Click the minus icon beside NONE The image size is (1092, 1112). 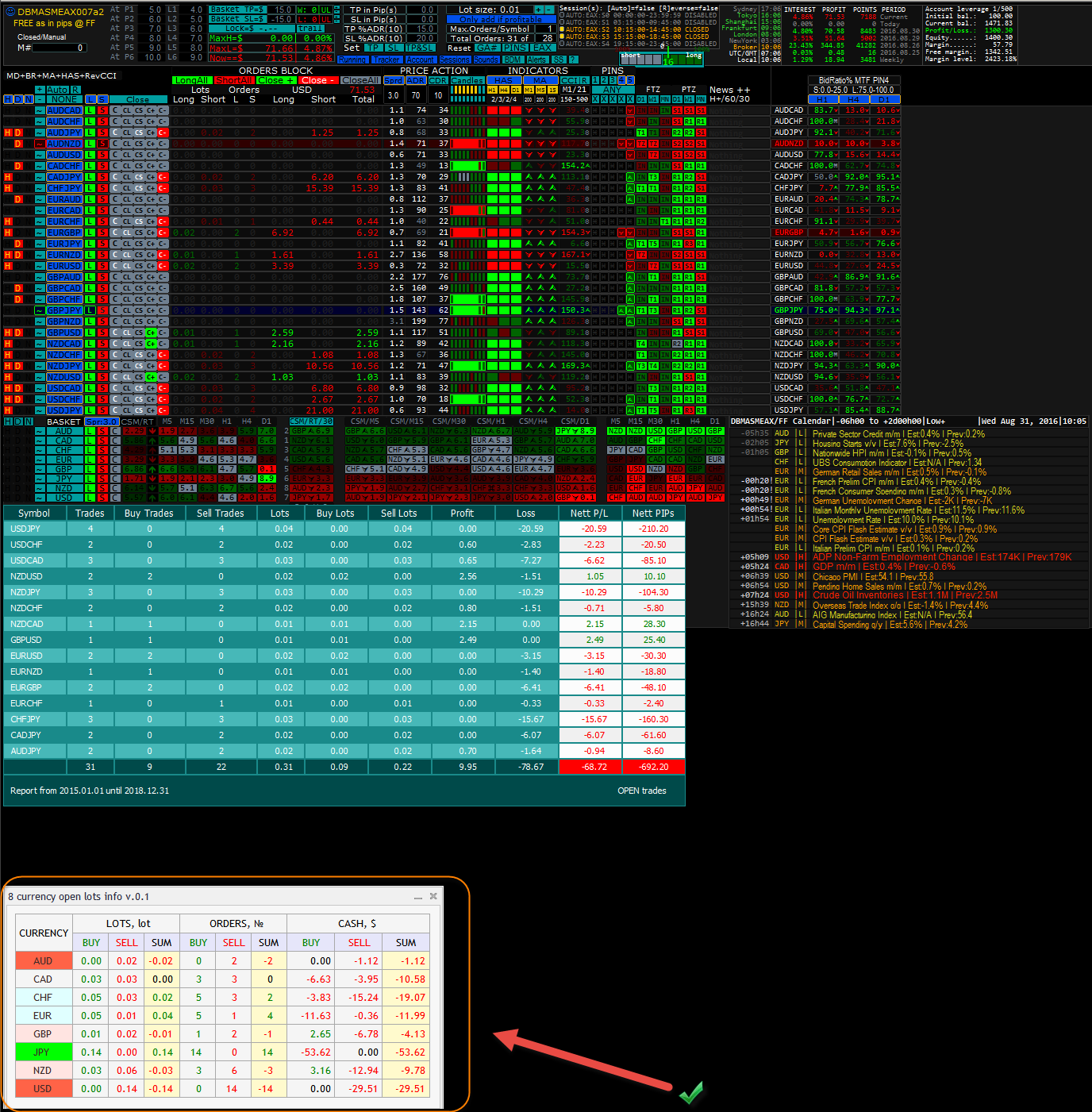(x=40, y=99)
